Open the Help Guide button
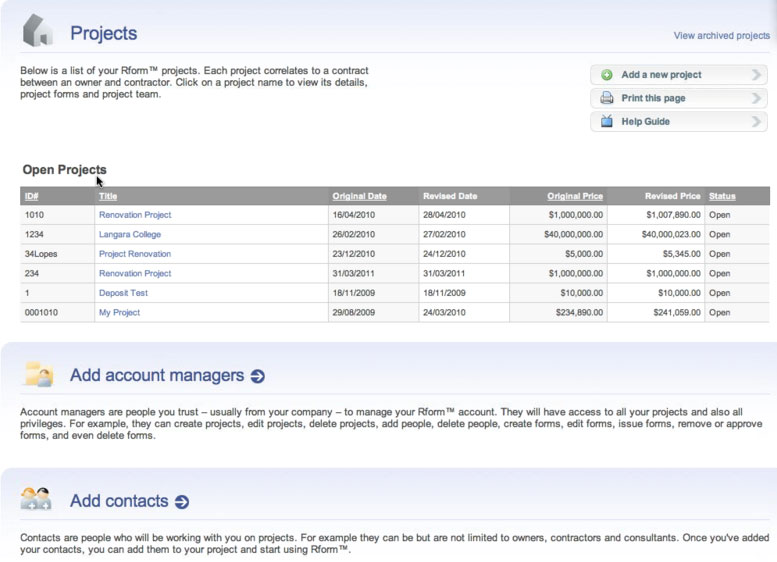The image size is (777, 562). click(679, 121)
